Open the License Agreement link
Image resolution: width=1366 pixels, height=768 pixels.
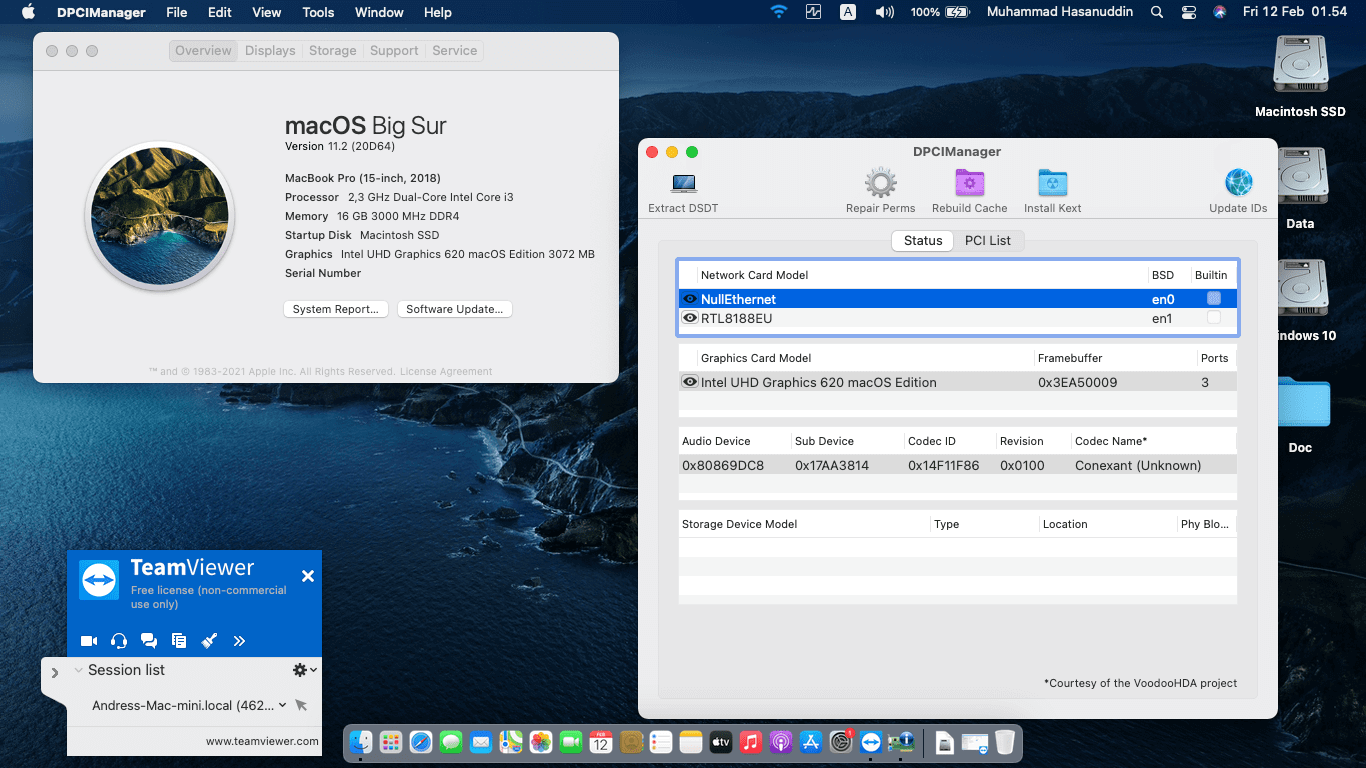[446, 371]
